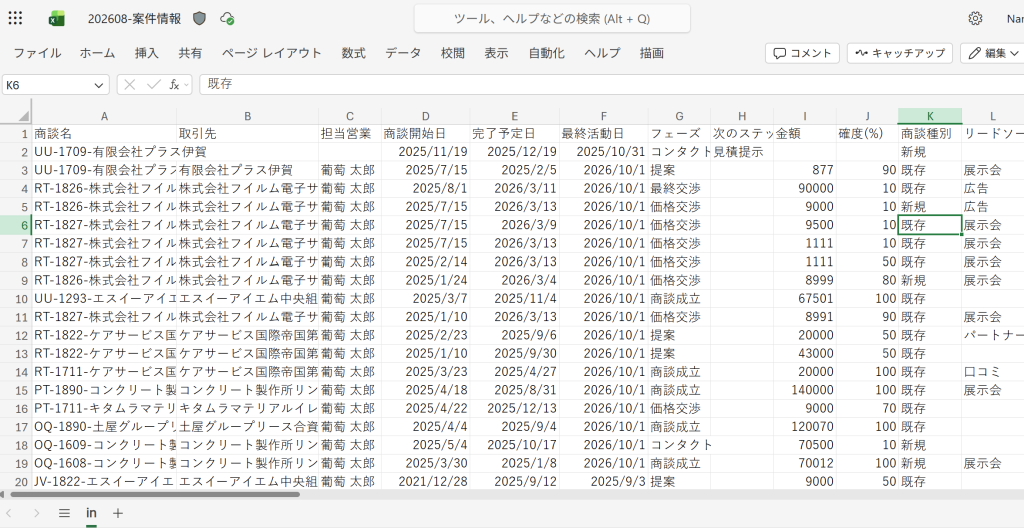The width and height of the screenshot is (1024, 528).
Task: Click the 商談開始日 header cell
Action: click(426, 134)
